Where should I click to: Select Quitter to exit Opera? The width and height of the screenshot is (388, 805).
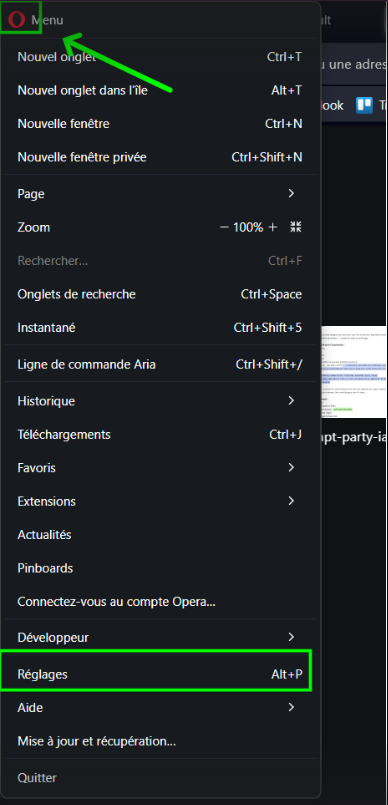[161, 778]
